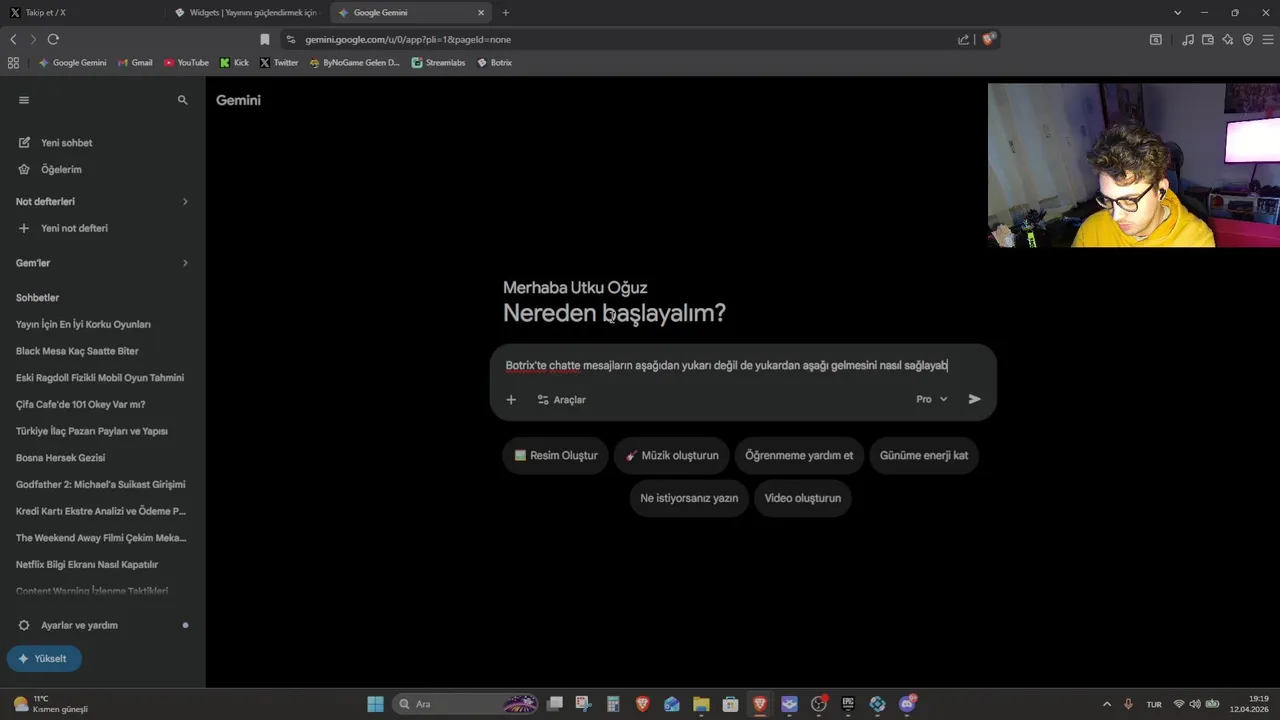This screenshot has width=1280, height=720.
Task: Open the Brave sidebar panel icon
Action: coord(1156,39)
